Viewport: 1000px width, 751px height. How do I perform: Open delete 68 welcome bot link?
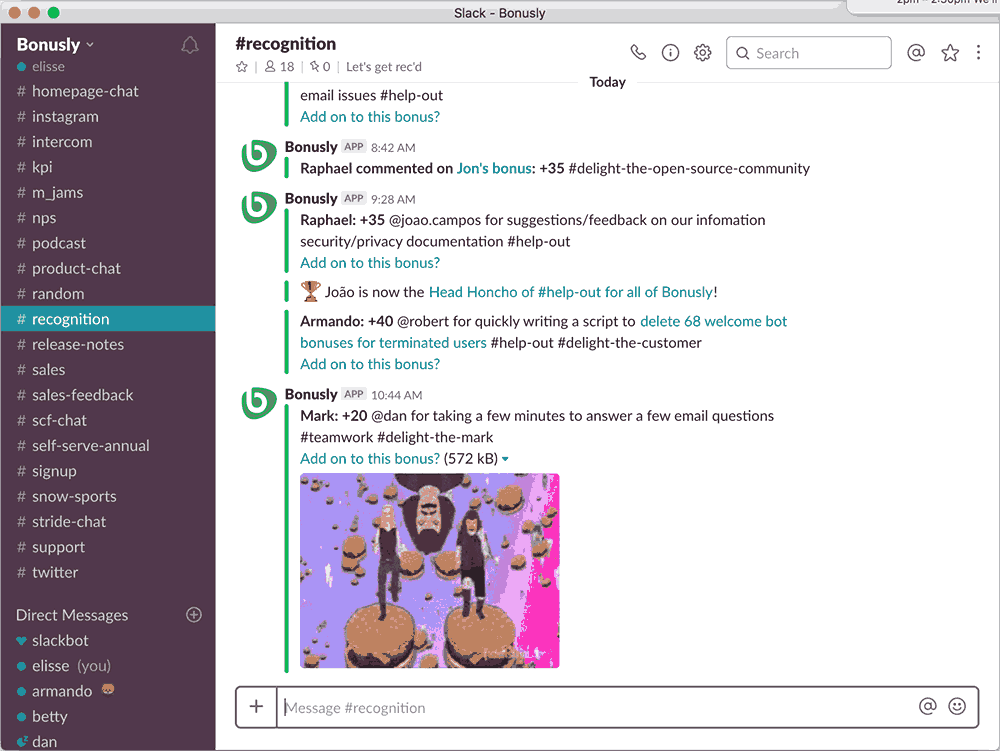coord(714,321)
